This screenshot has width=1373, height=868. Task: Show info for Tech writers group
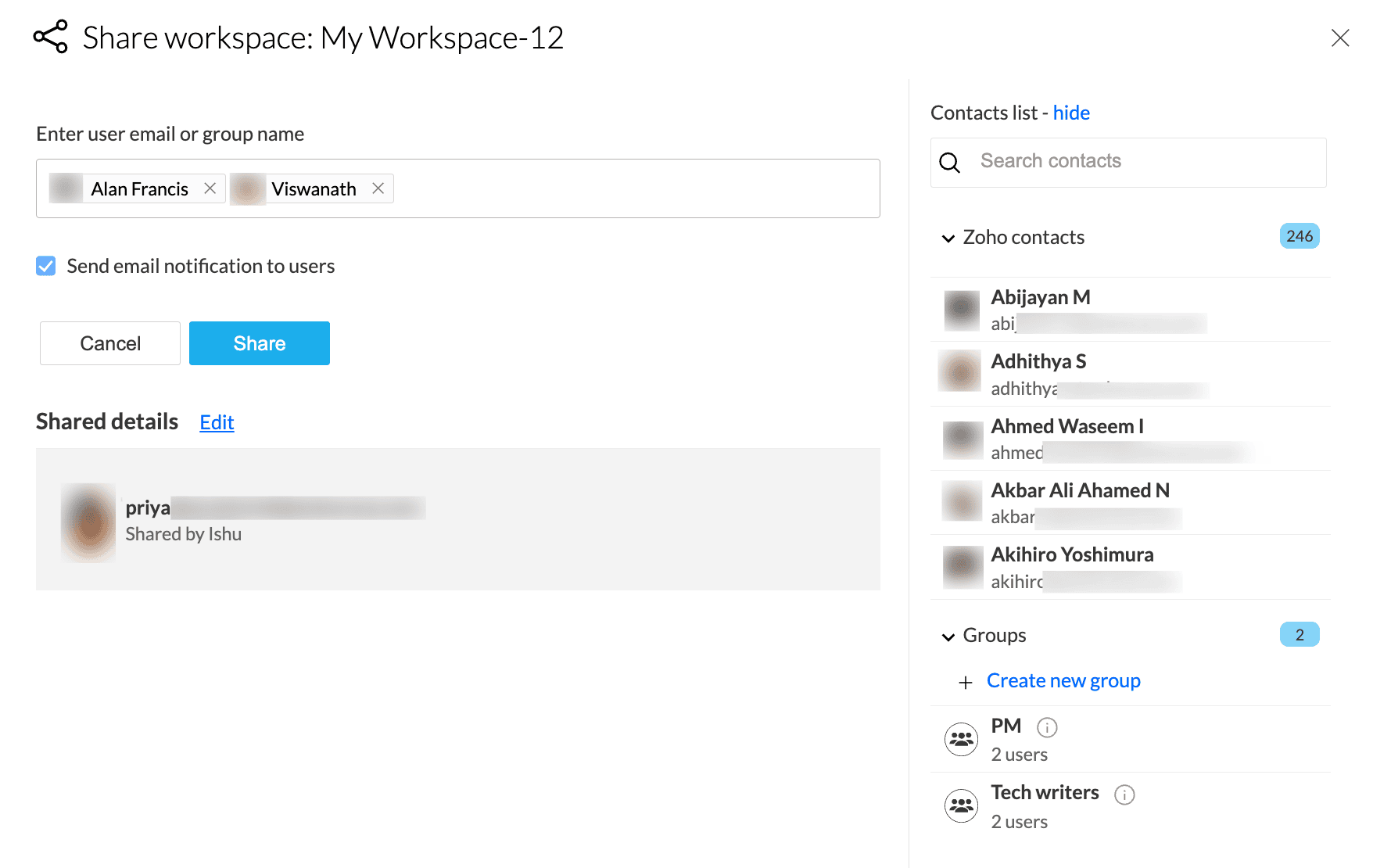(1124, 794)
